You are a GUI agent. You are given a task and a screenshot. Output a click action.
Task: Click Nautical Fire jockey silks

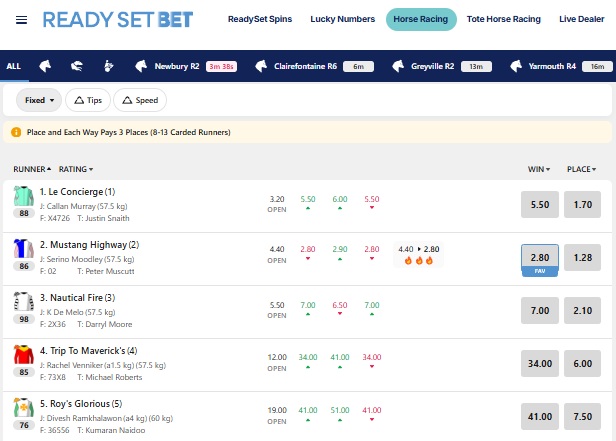[24, 302]
